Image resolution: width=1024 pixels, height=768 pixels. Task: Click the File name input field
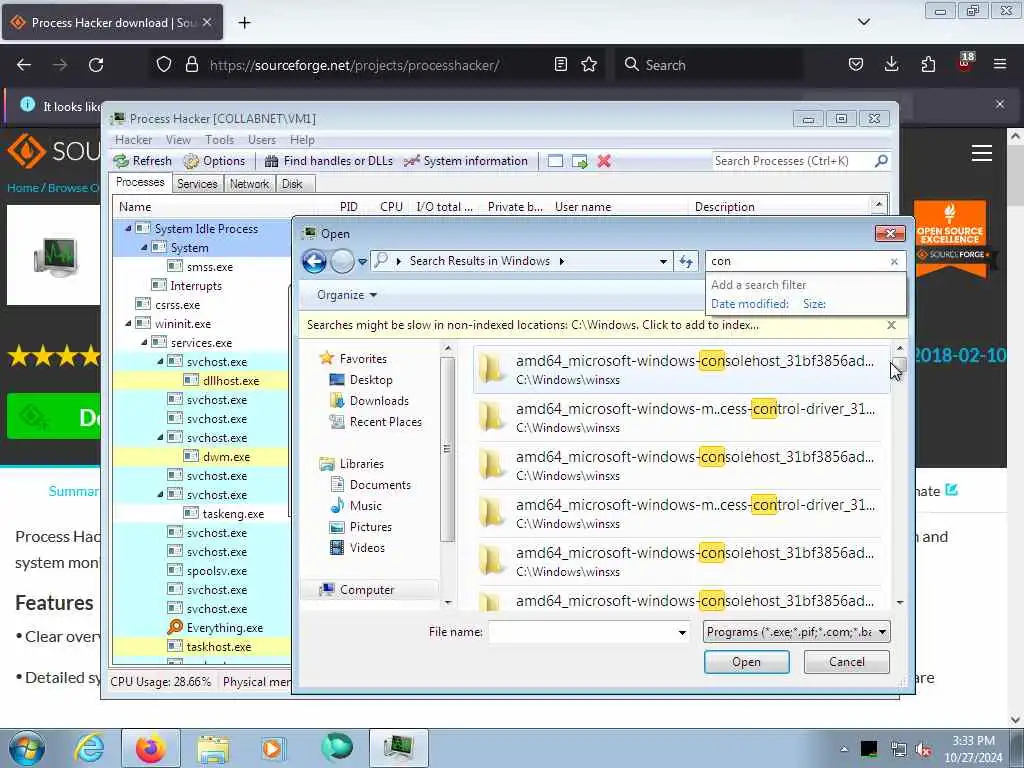[x=581, y=632]
